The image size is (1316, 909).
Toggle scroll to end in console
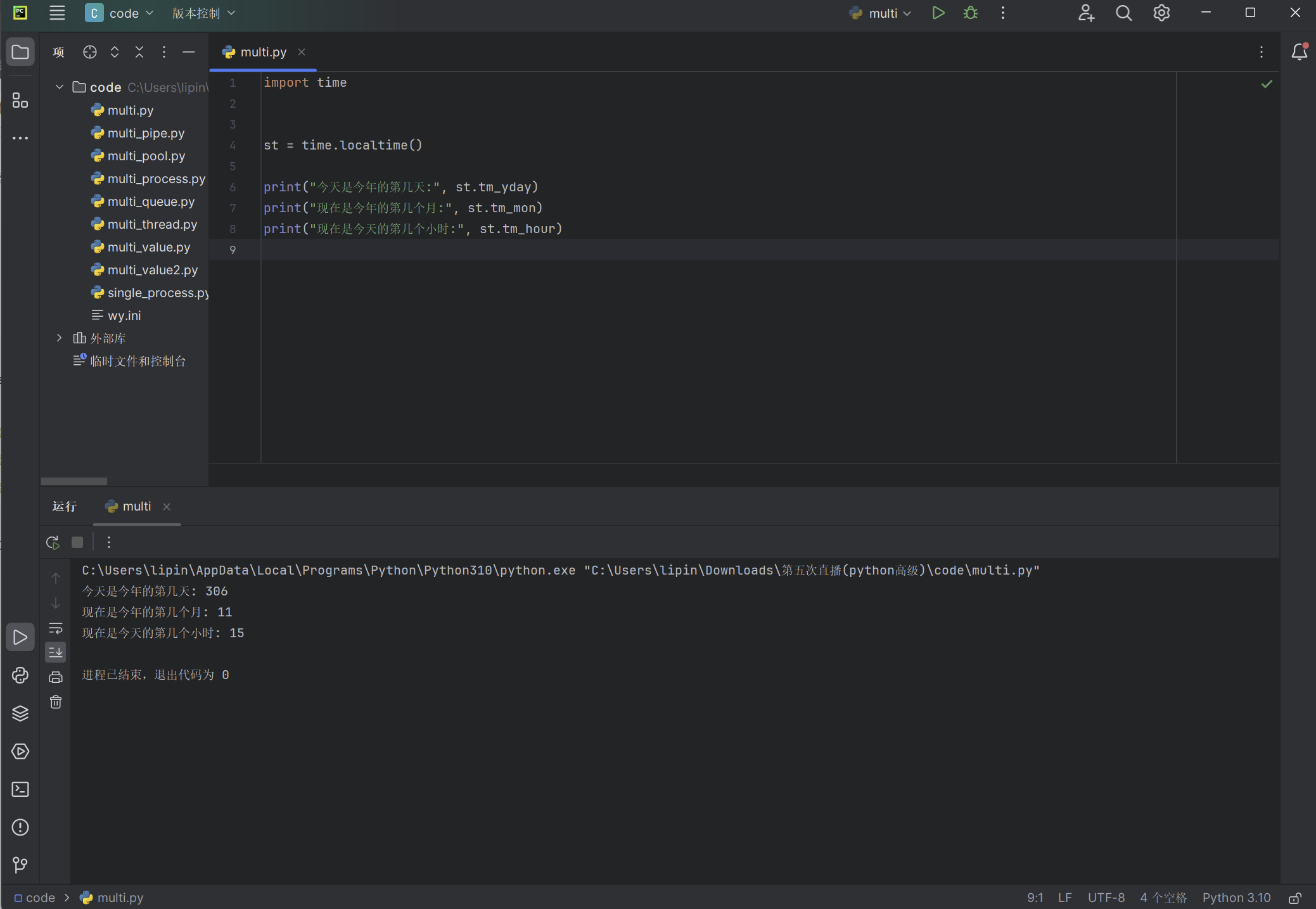[x=56, y=652]
